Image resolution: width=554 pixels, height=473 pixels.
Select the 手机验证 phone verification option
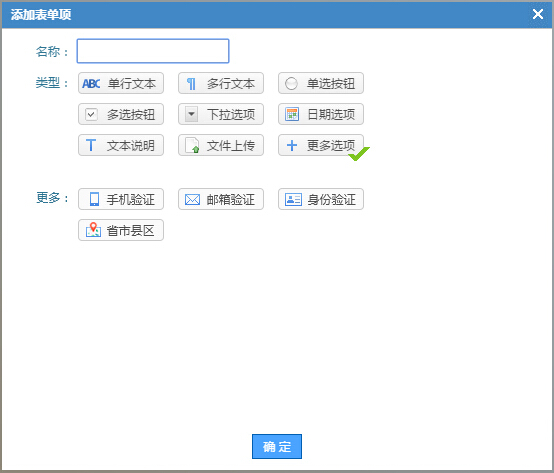click(121, 199)
